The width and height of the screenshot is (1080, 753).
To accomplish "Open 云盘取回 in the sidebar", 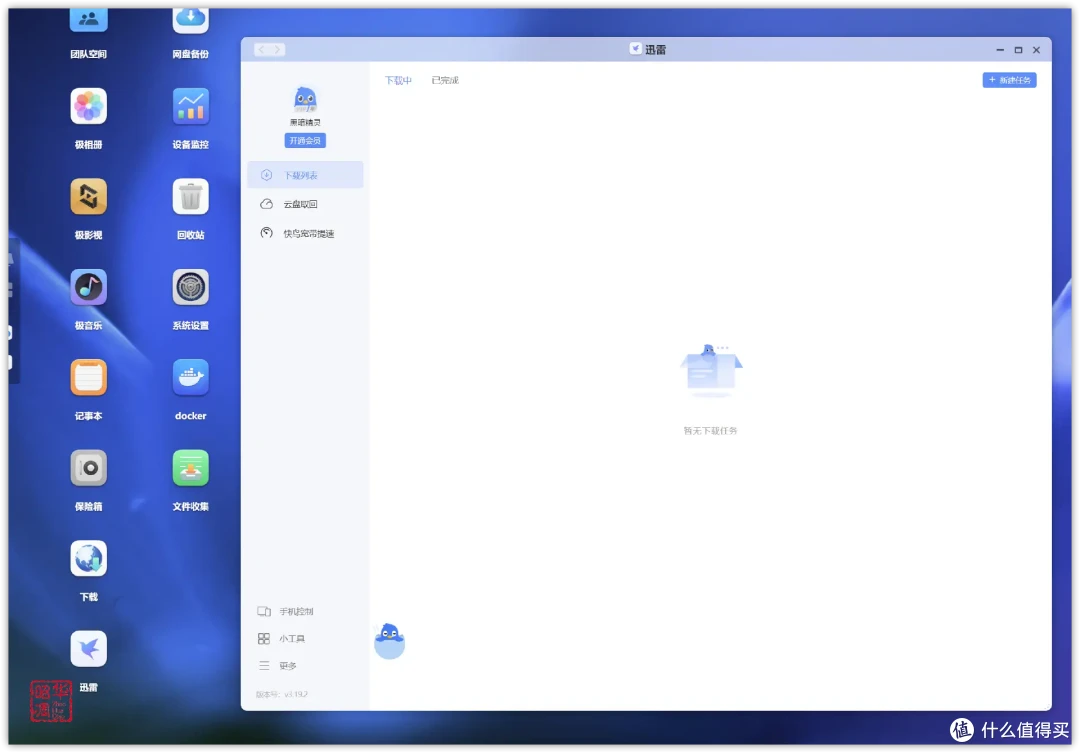I will [x=305, y=204].
